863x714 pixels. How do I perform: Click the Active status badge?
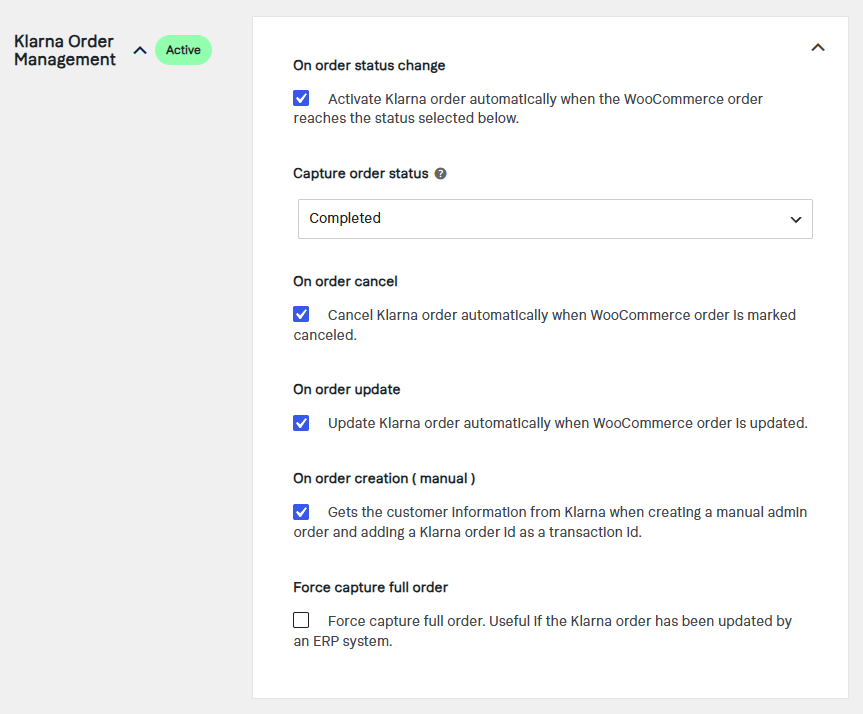pos(183,50)
